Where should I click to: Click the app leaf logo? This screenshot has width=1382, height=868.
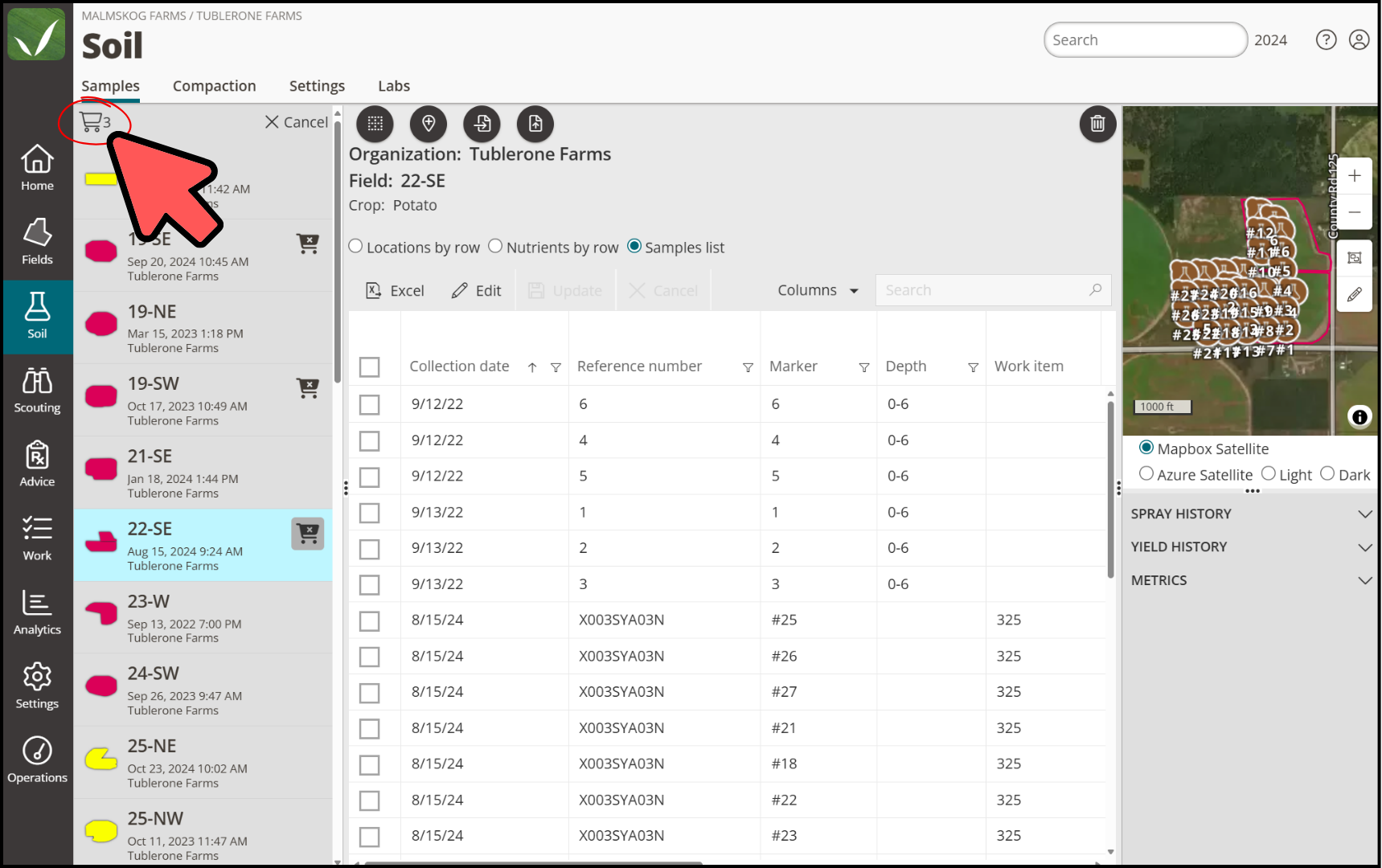[x=36, y=35]
